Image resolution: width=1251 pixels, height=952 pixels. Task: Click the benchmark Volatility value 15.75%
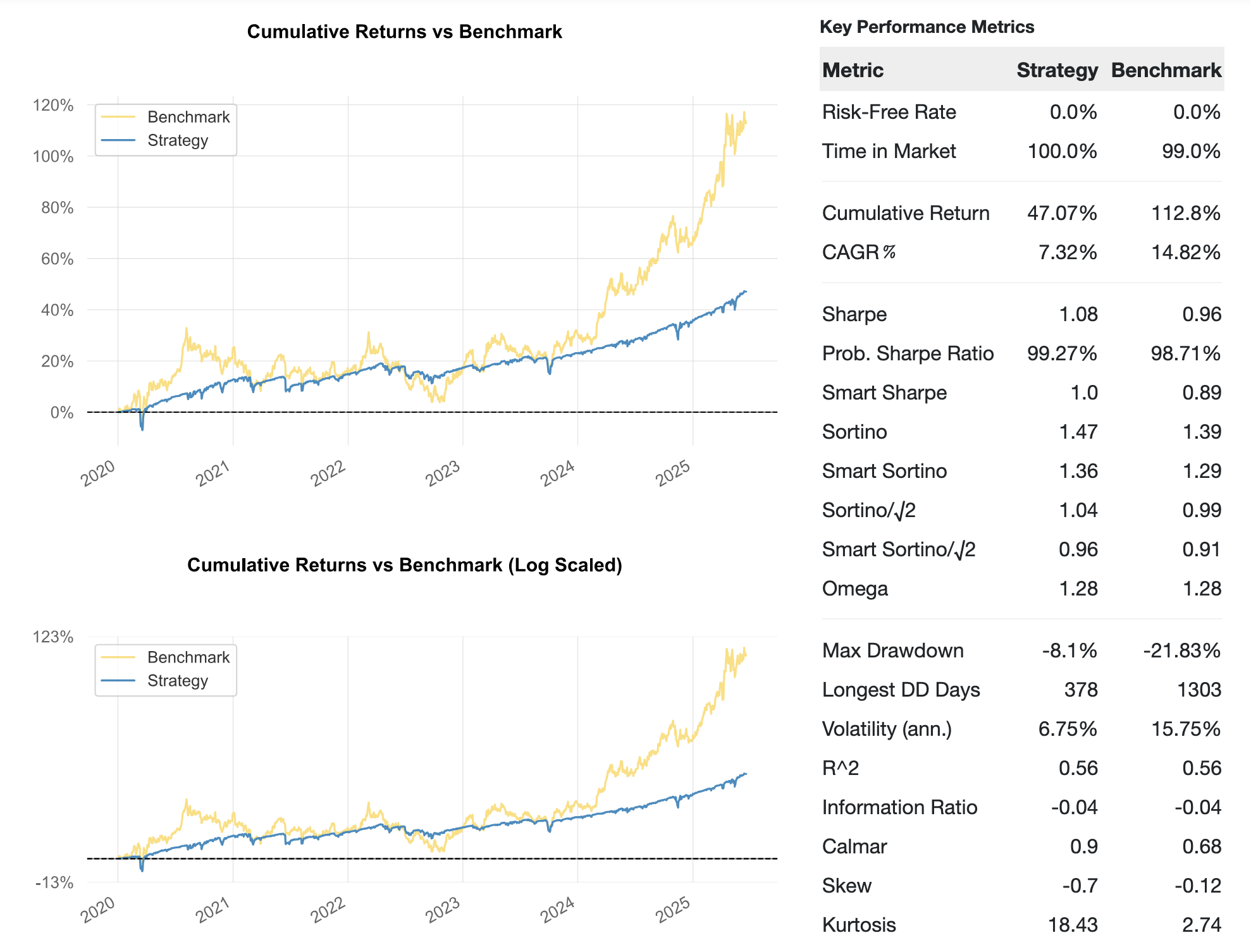tap(1185, 729)
